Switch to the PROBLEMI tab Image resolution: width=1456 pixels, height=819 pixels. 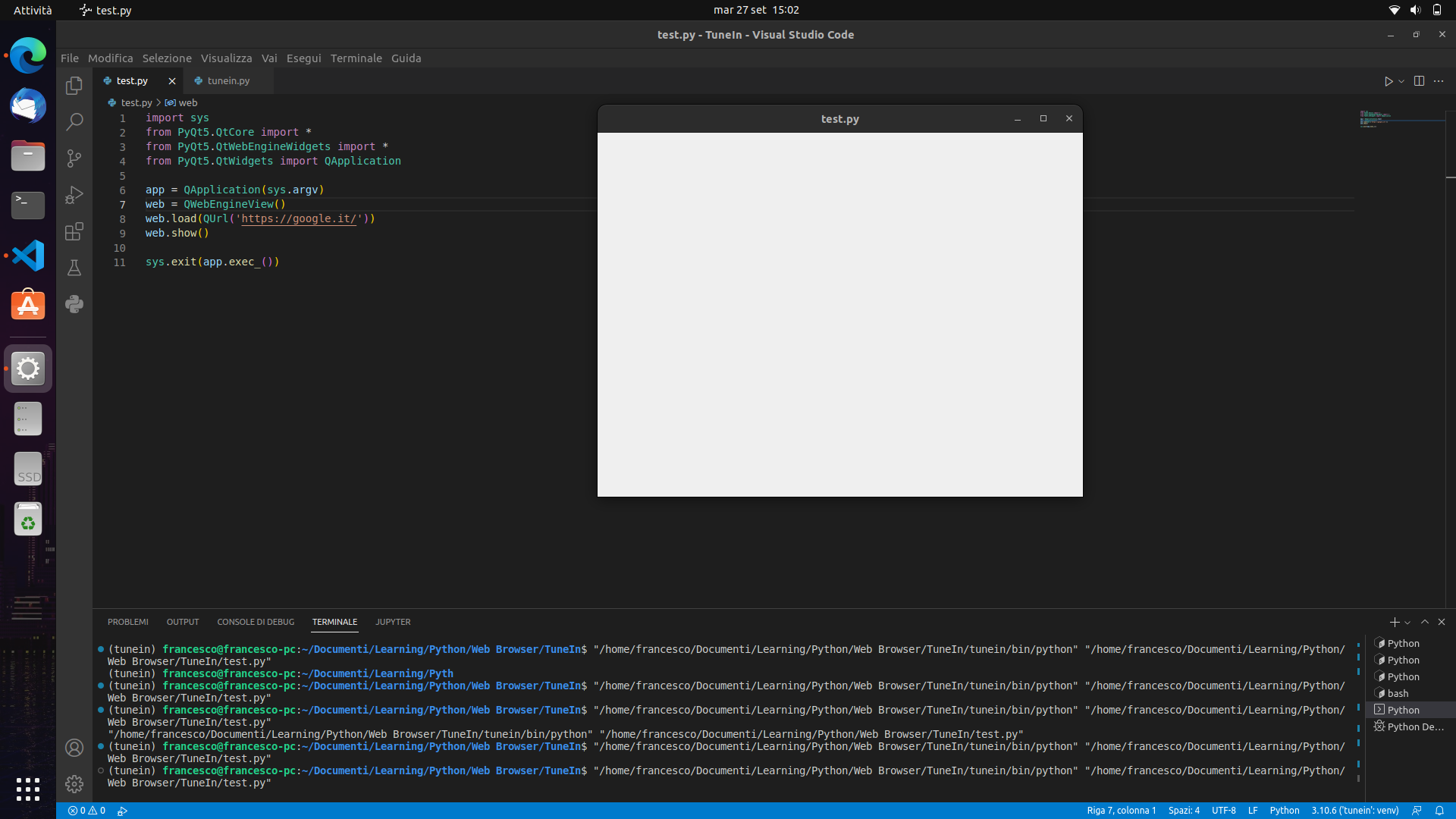pos(127,621)
